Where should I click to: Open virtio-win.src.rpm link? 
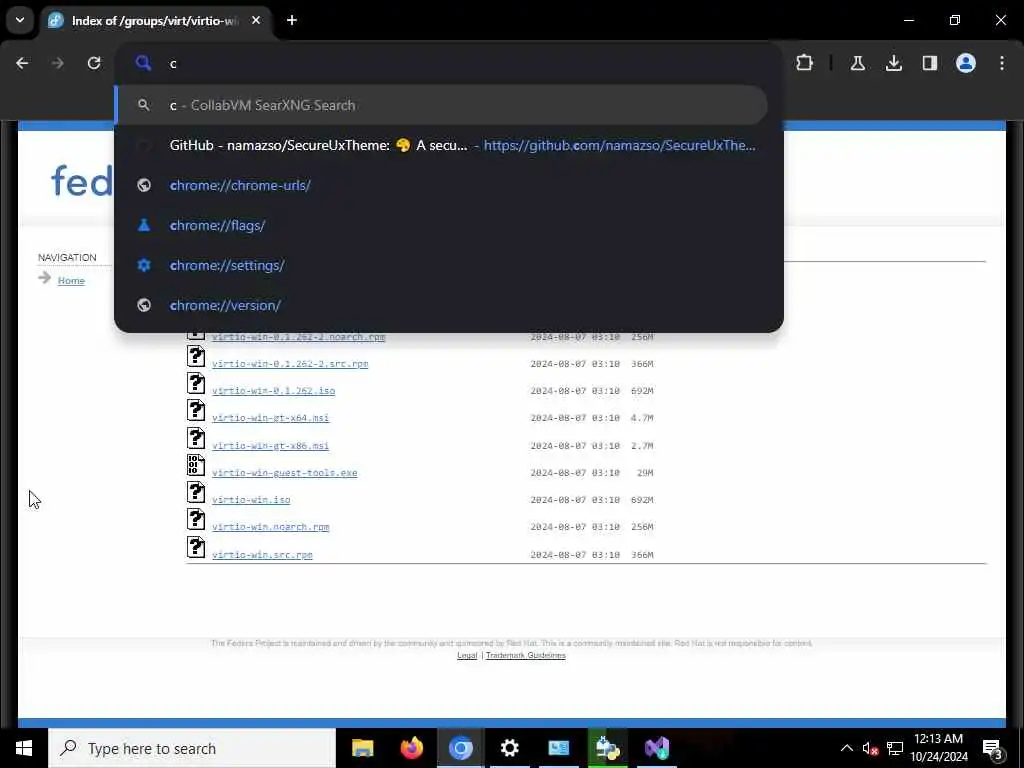[262, 554]
